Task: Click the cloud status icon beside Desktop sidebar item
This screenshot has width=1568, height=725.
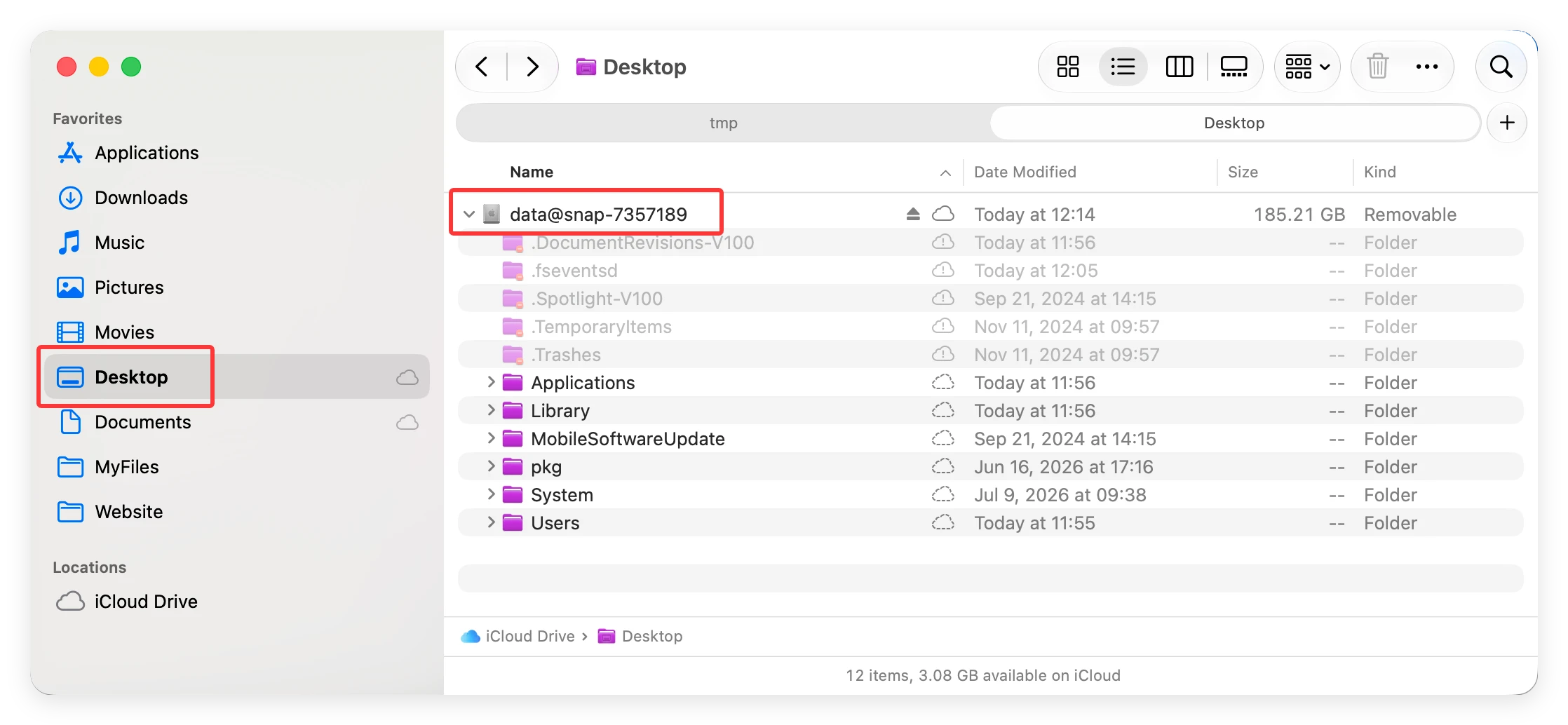Action: (407, 377)
